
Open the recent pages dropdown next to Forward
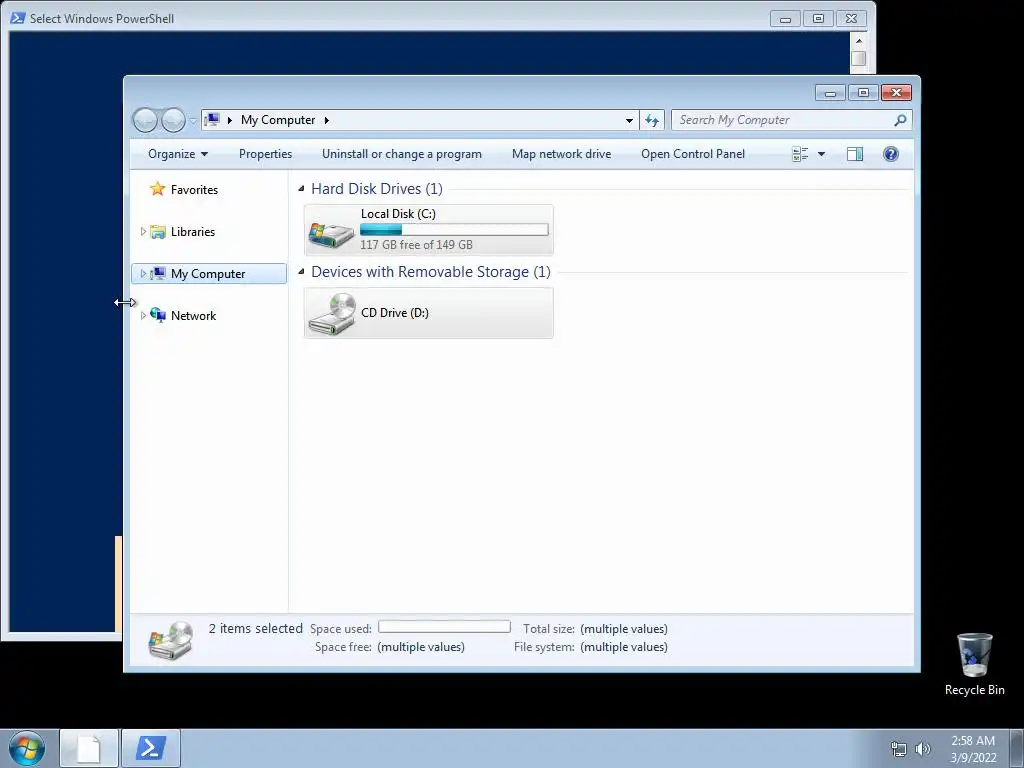193,120
